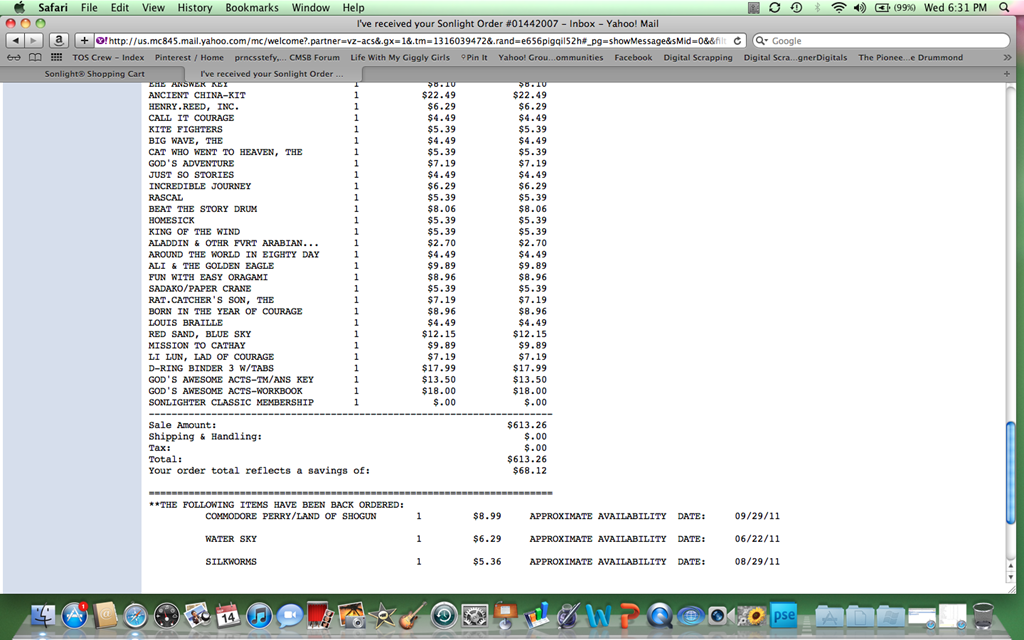Open QuickTime Player in the Dock

660,616
